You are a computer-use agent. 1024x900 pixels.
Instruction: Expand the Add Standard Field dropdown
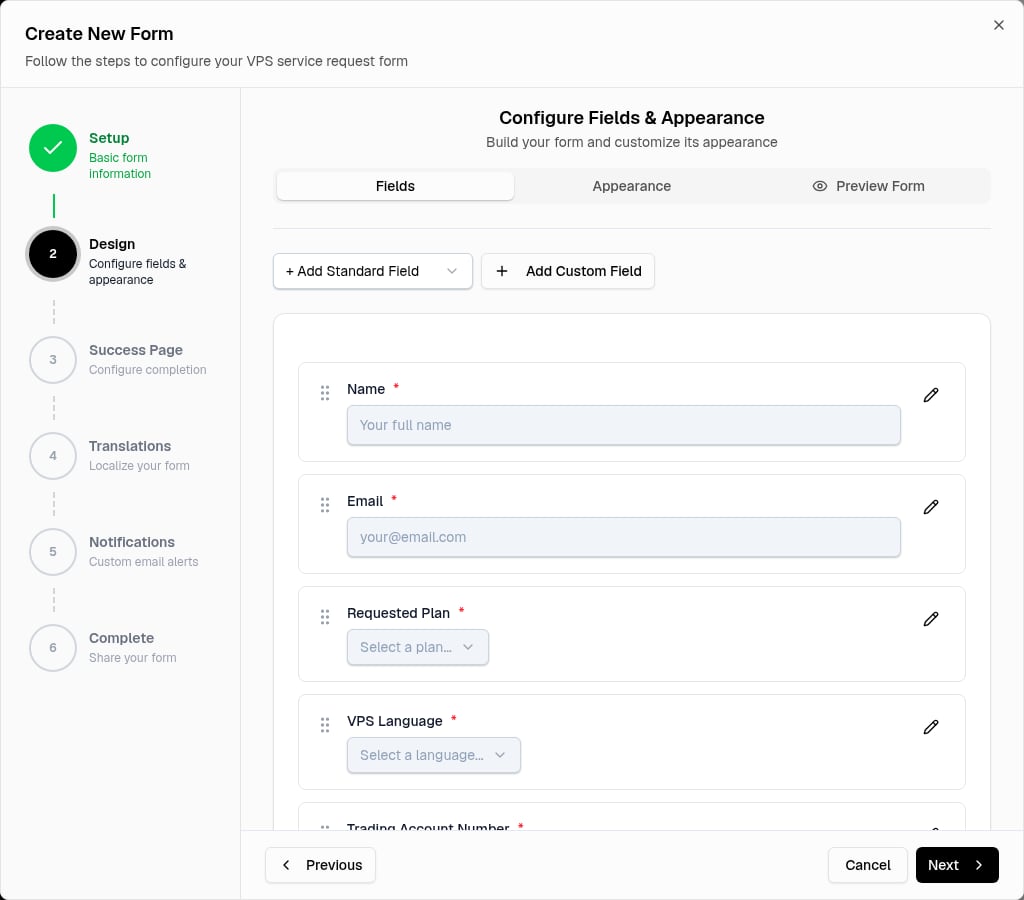[x=372, y=271]
